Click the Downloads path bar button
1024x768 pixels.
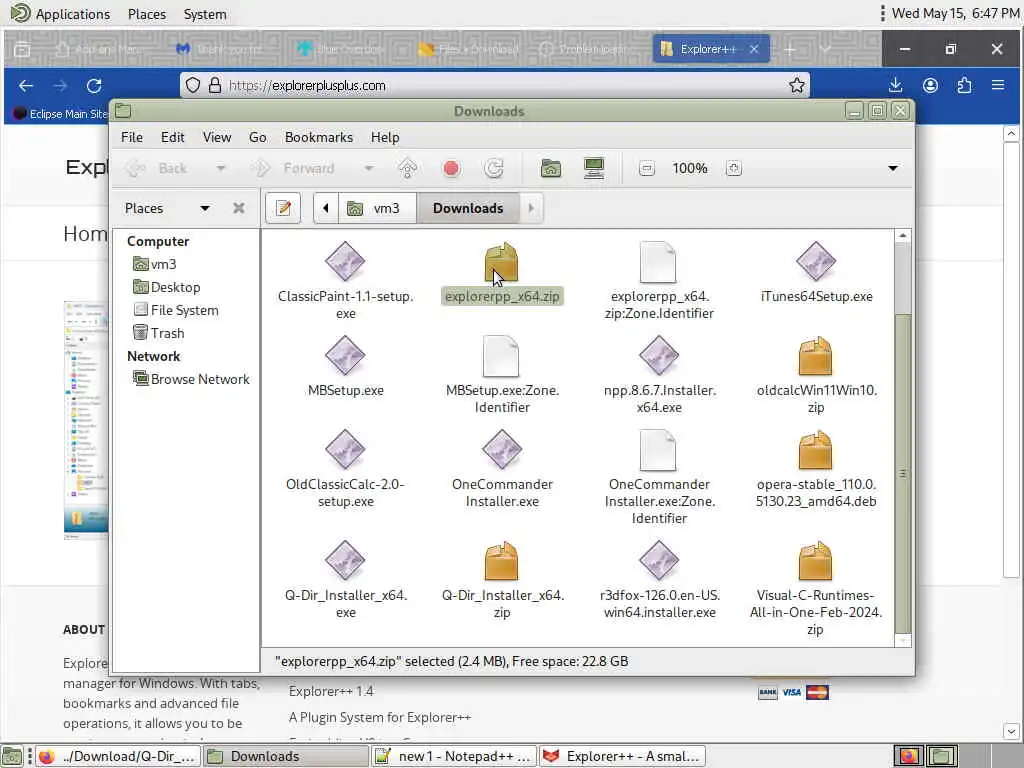click(468, 208)
